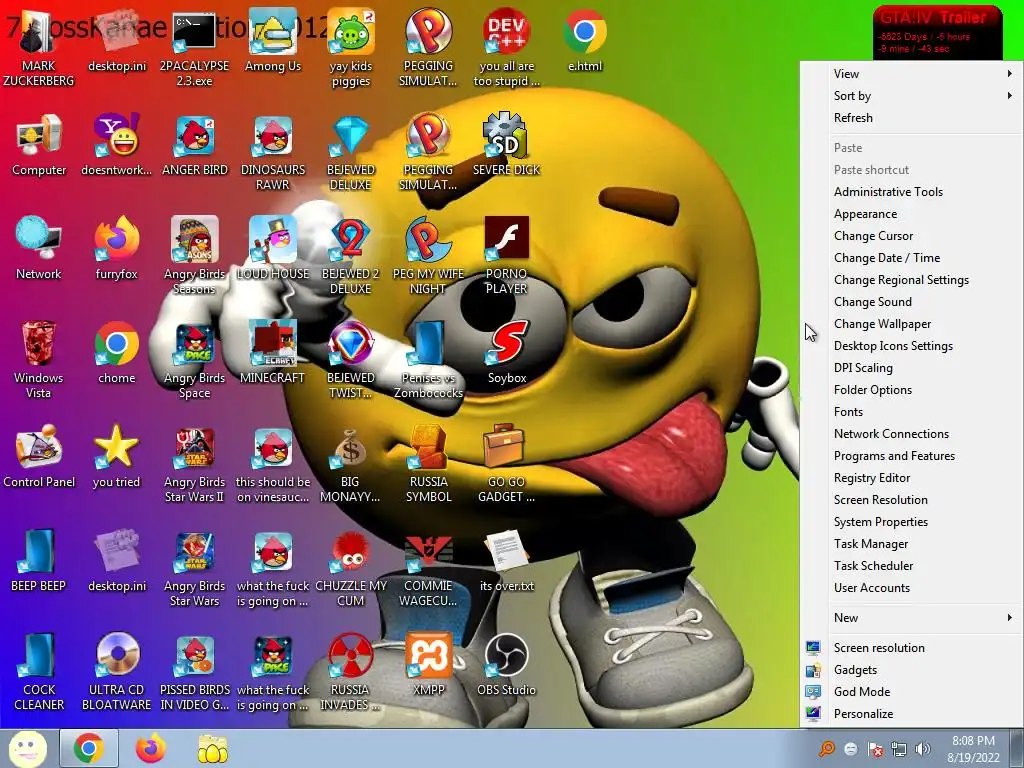Viewport: 1024px width, 768px height.
Task: Select the Angry Birds Seasons icon
Action: 195,257
